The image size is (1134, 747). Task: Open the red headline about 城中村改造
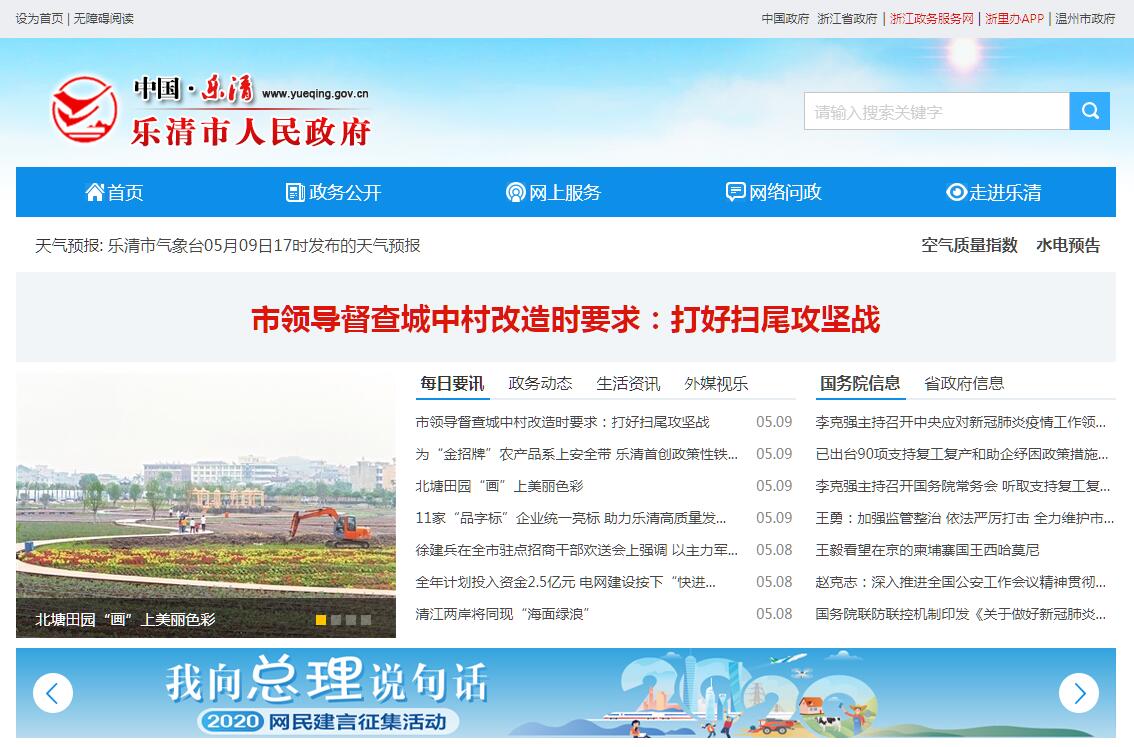pos(565,320)
